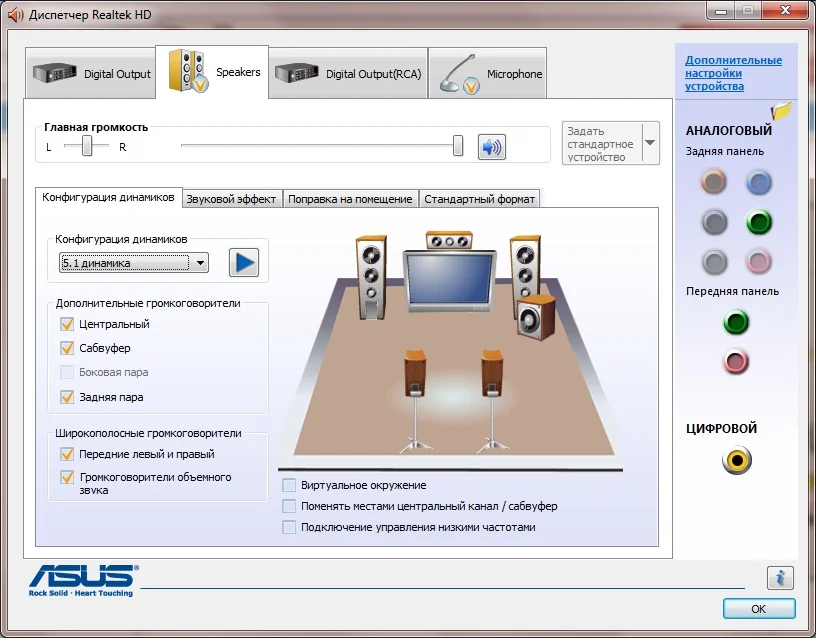Click the green rear panel jack

(759, 222)
